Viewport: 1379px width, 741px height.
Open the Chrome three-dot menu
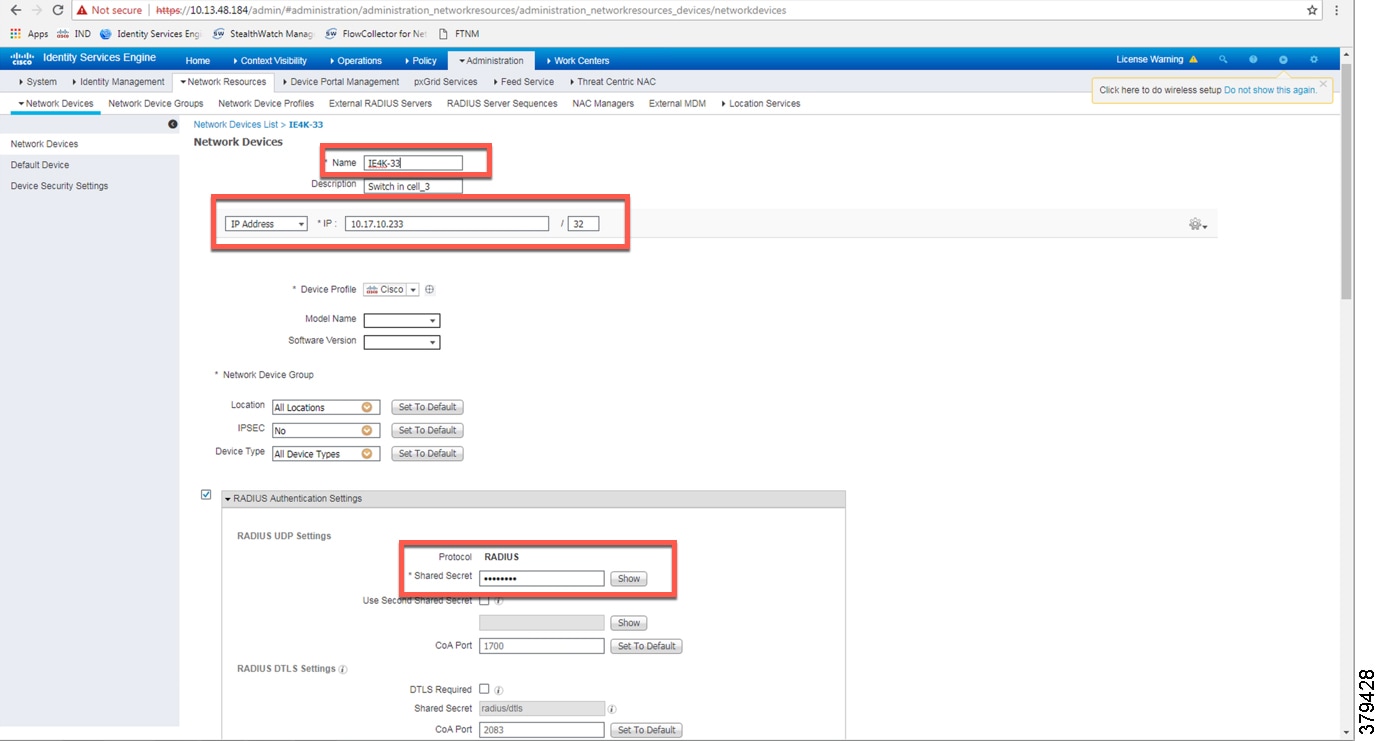pyautogui.click(x=1337, y=10)
